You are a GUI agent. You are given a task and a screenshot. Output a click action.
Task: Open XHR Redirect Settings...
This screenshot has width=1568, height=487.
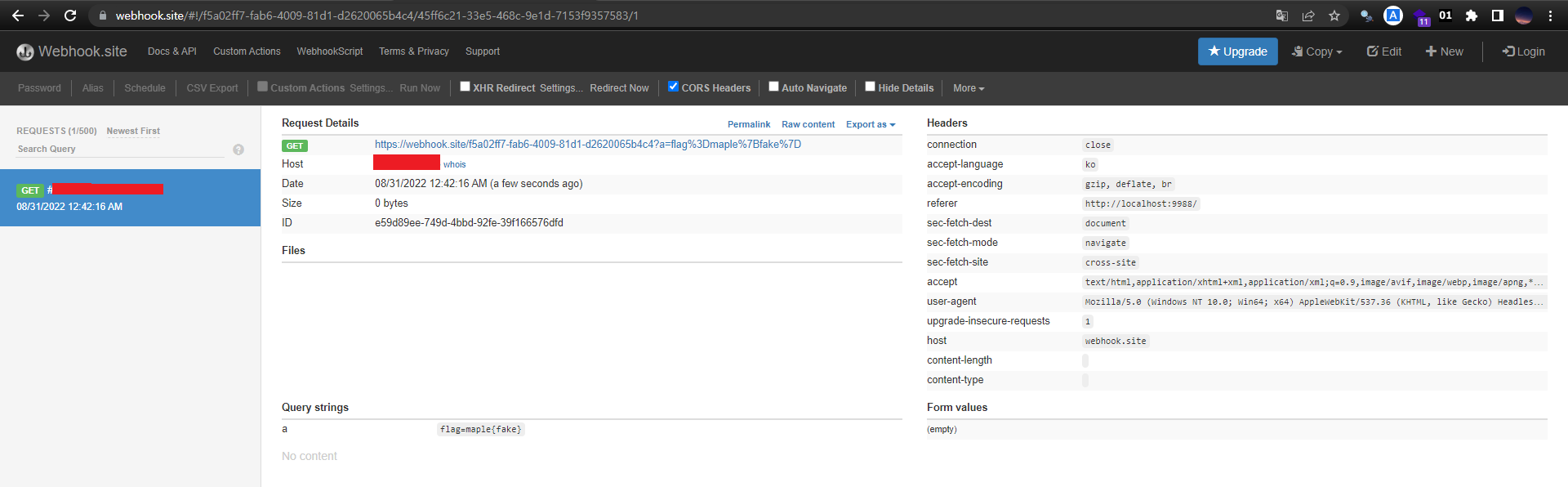coord(561,88)
